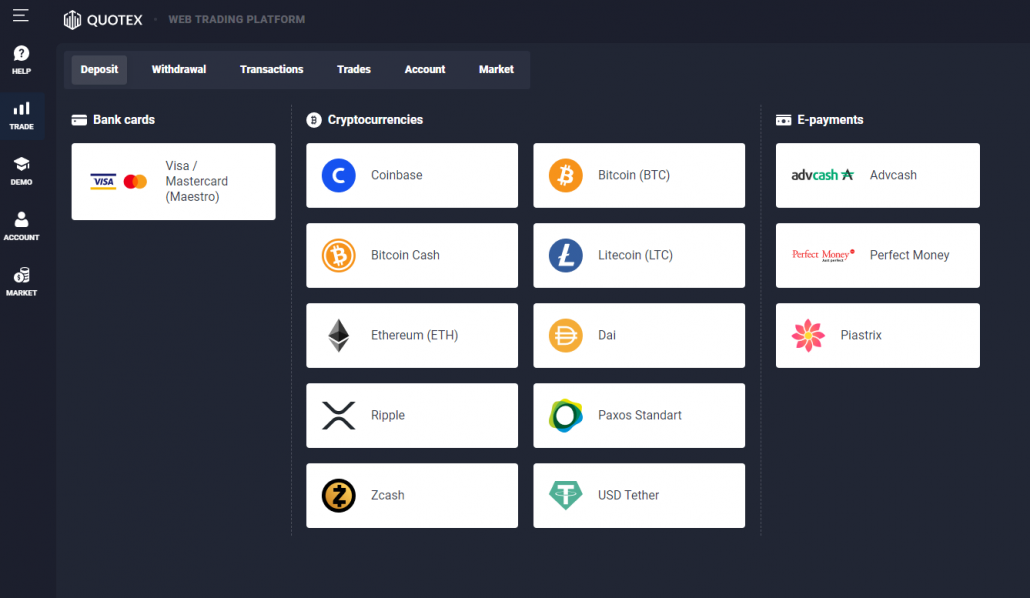Click the Zcash coin icon
1030x598 pixels.
click(x=338, y=495)
